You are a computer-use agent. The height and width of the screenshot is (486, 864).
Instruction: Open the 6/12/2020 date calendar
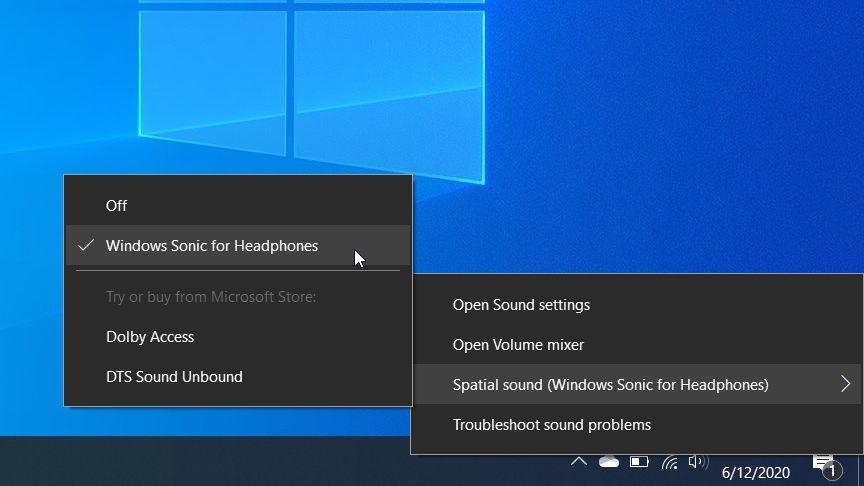click(x=756, y=472)
